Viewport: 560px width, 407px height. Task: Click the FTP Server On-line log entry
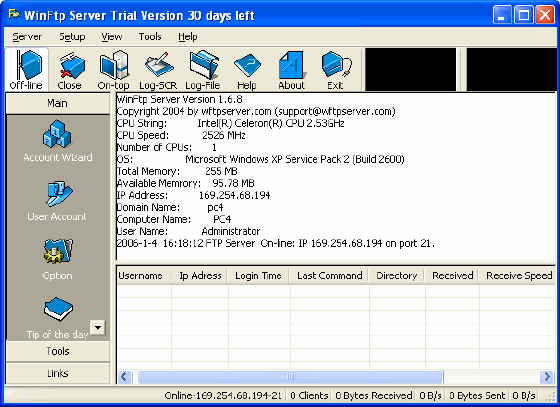(276, 243)
